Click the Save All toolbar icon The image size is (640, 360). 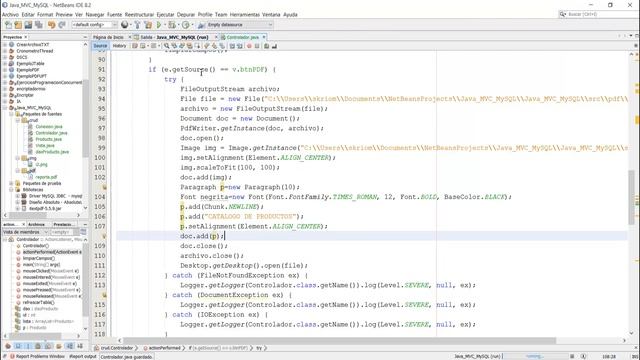coord(39,25)
